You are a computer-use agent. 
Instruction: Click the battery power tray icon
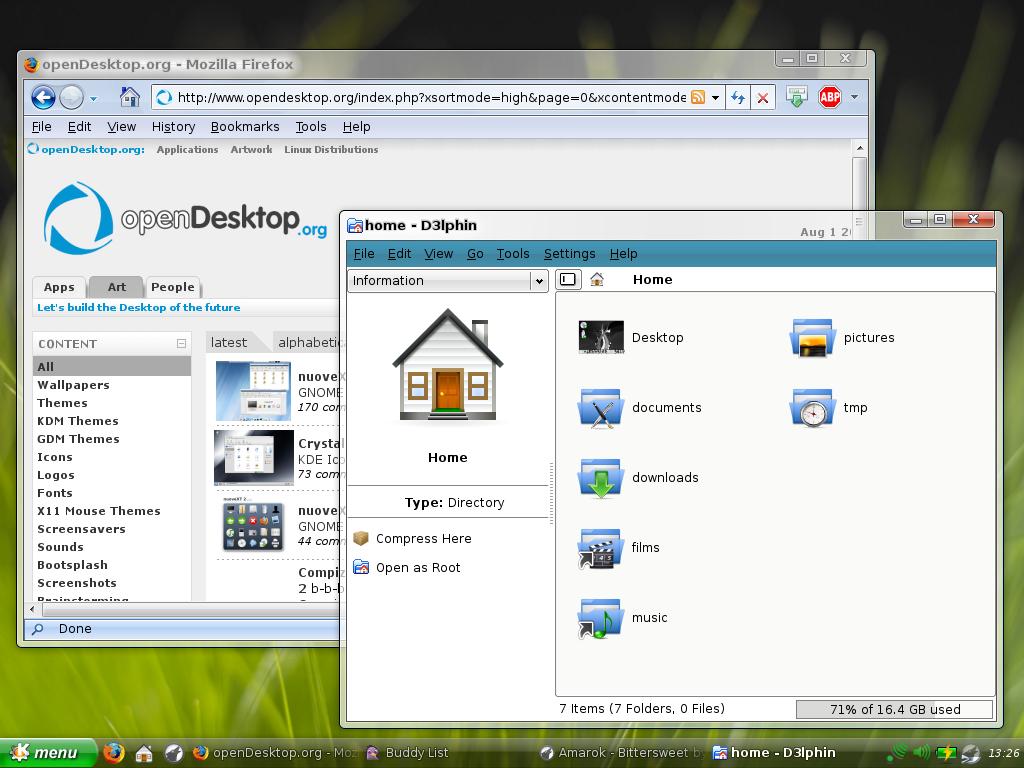(946, 754)
